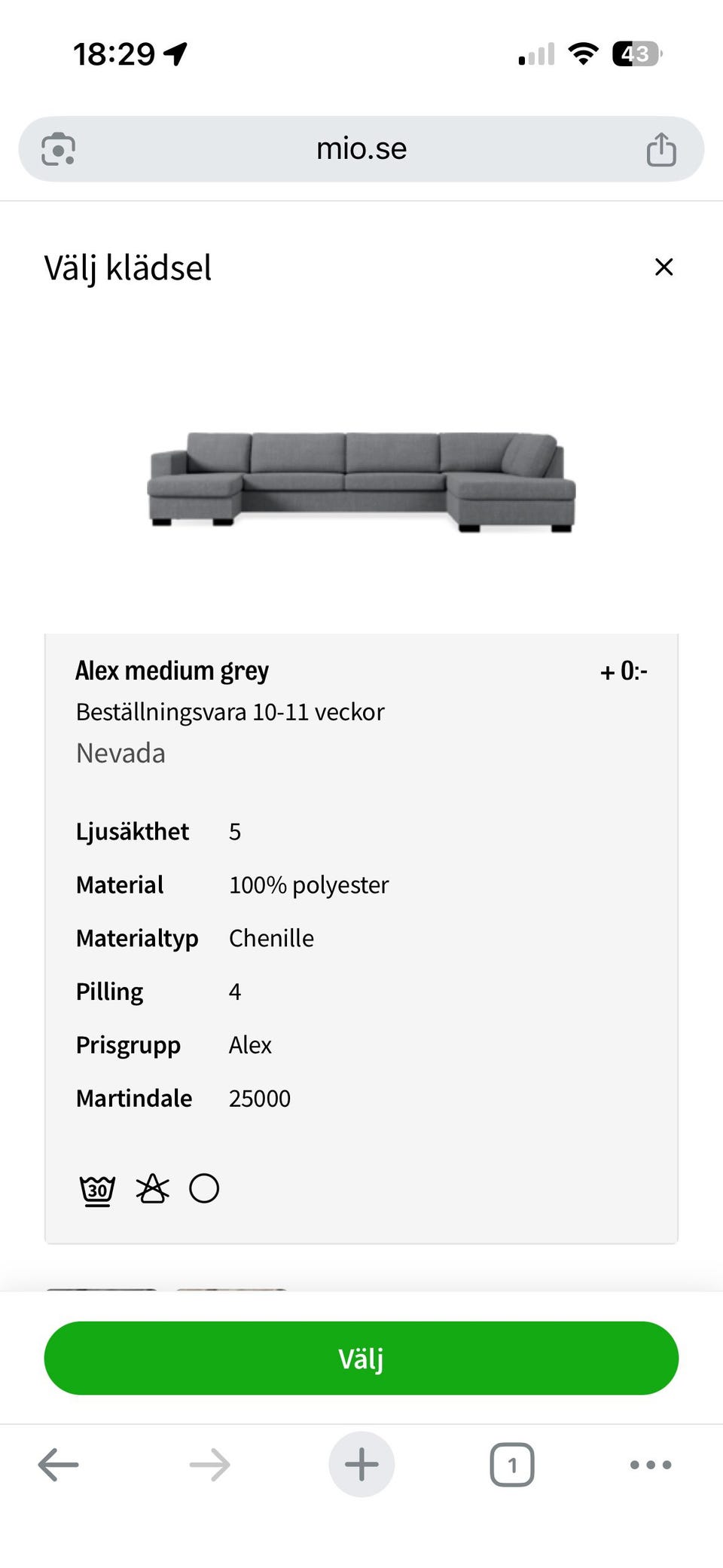Open the tab switcher showing 1 tab
The width and height of the screenshot is (723, 1568).
click(512, 1465)
